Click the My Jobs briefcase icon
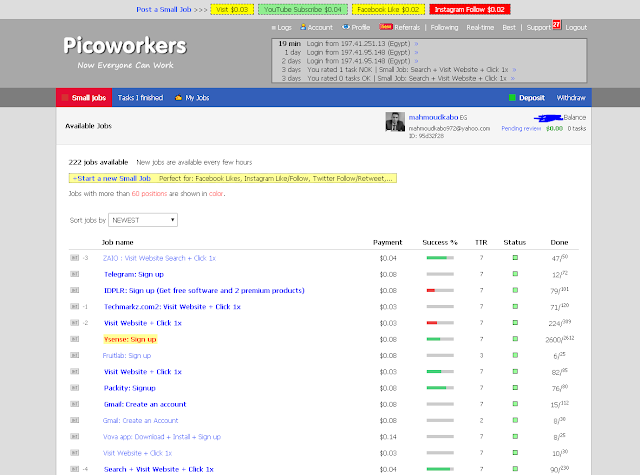 pyautogui.click(x=178, y=98)
